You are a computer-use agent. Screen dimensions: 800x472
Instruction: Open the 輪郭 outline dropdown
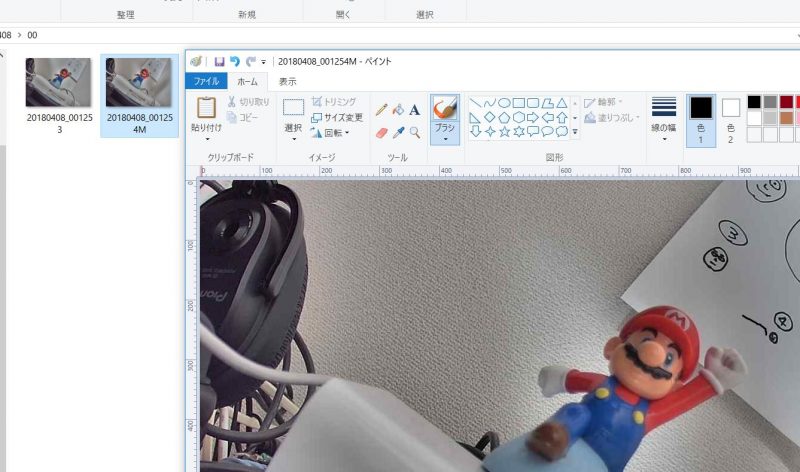605,102
